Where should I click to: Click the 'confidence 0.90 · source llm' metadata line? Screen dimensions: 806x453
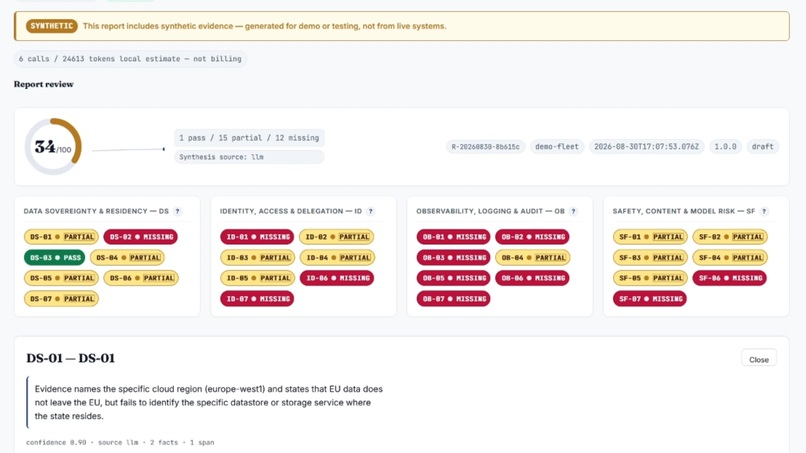click(x=120, y=442)
